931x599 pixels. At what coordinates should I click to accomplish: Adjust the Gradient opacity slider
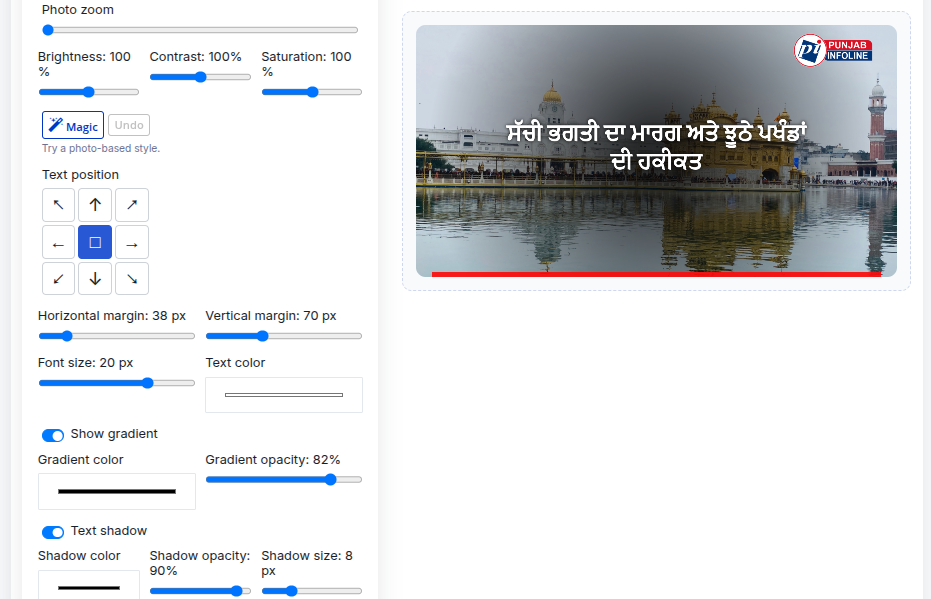tap(284, 480)
